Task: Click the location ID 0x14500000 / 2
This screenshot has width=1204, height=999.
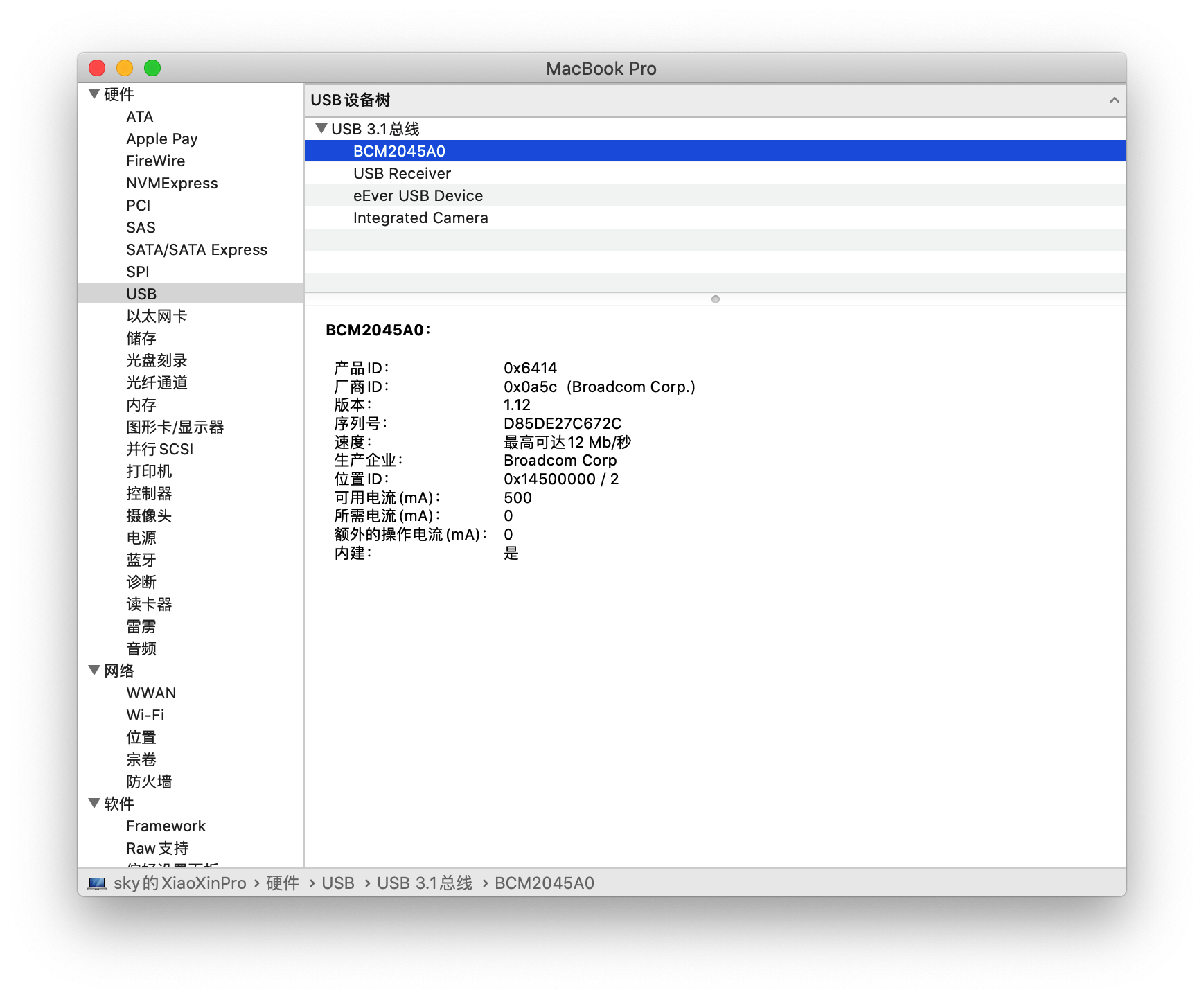Action: coord(561,479)
